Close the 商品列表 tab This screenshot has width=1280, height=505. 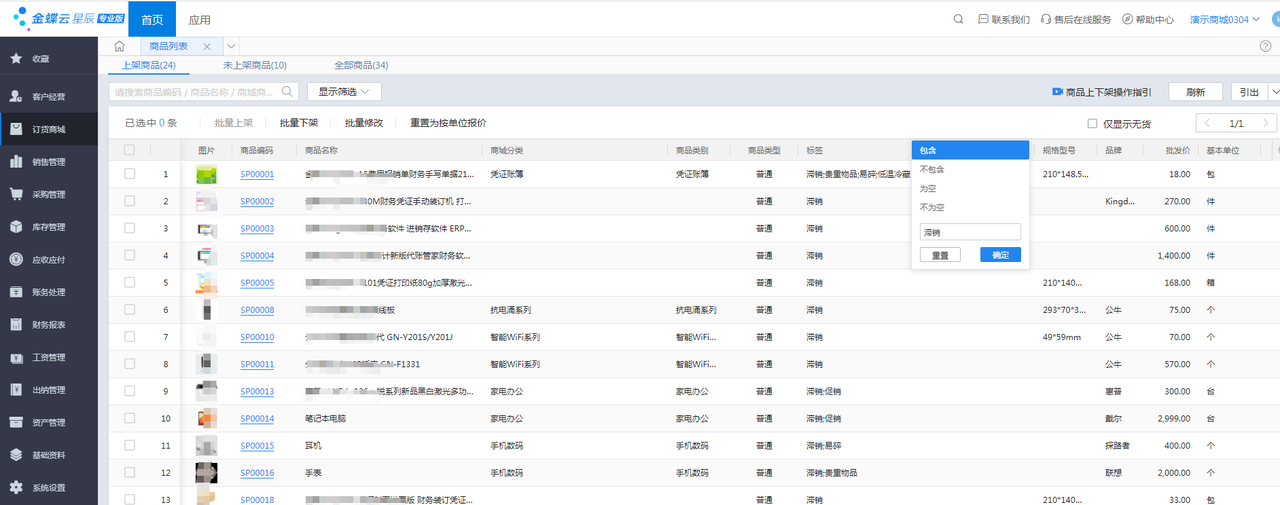click(x=207, y=46)
